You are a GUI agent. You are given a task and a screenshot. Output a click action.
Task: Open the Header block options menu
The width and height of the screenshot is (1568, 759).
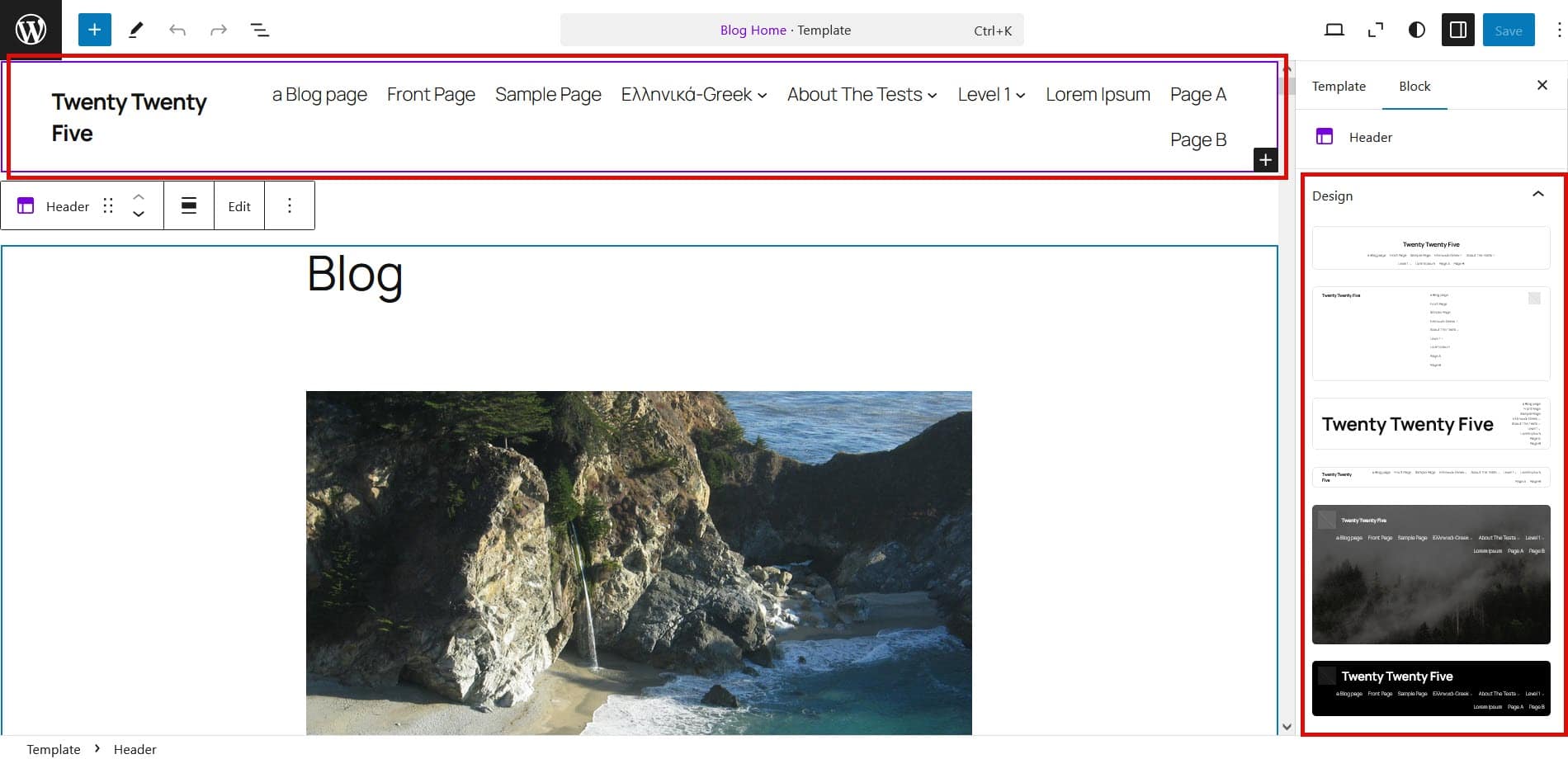pyautogui.click(x=290, y=206)
